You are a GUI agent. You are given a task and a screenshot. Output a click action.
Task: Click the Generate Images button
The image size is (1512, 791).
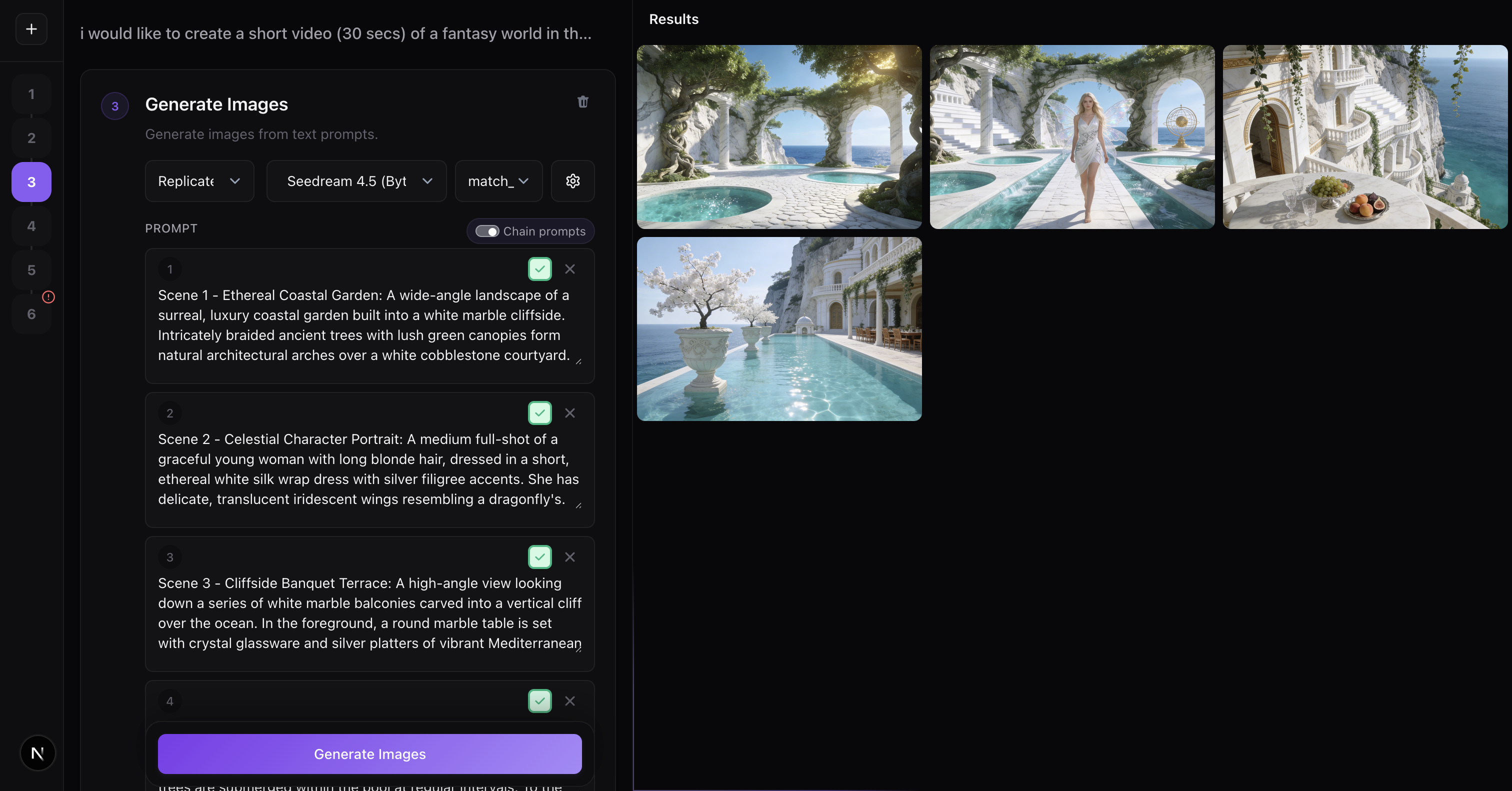coord(369,754)
